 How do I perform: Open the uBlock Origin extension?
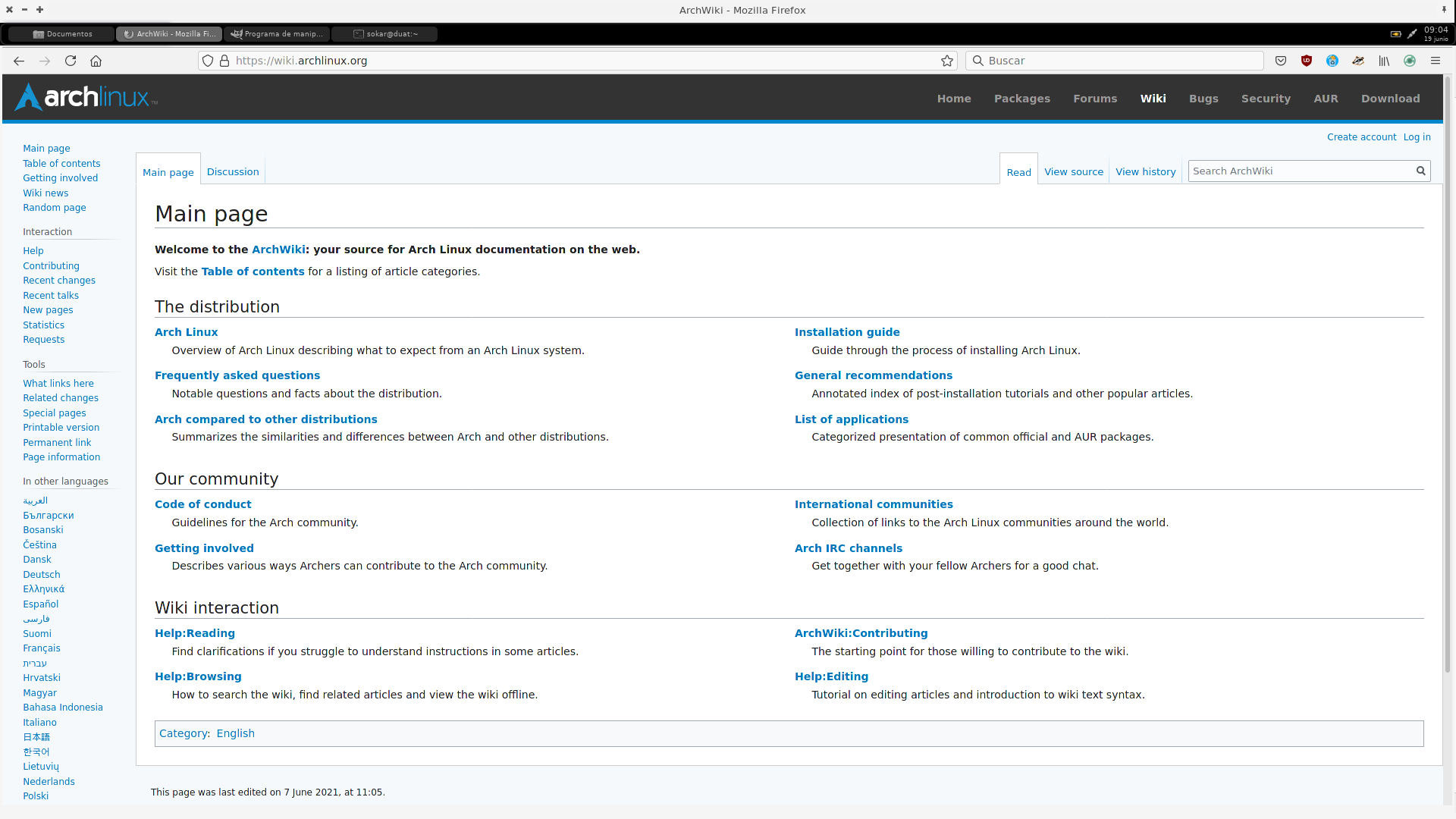(1307, 61)
